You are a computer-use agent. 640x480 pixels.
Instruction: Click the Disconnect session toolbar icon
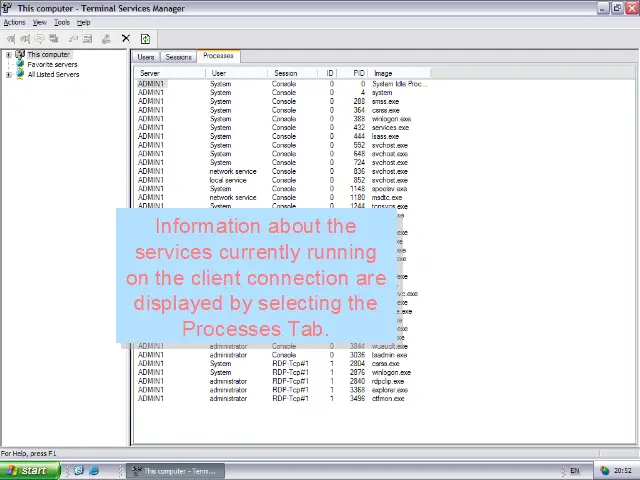(25, 39)
